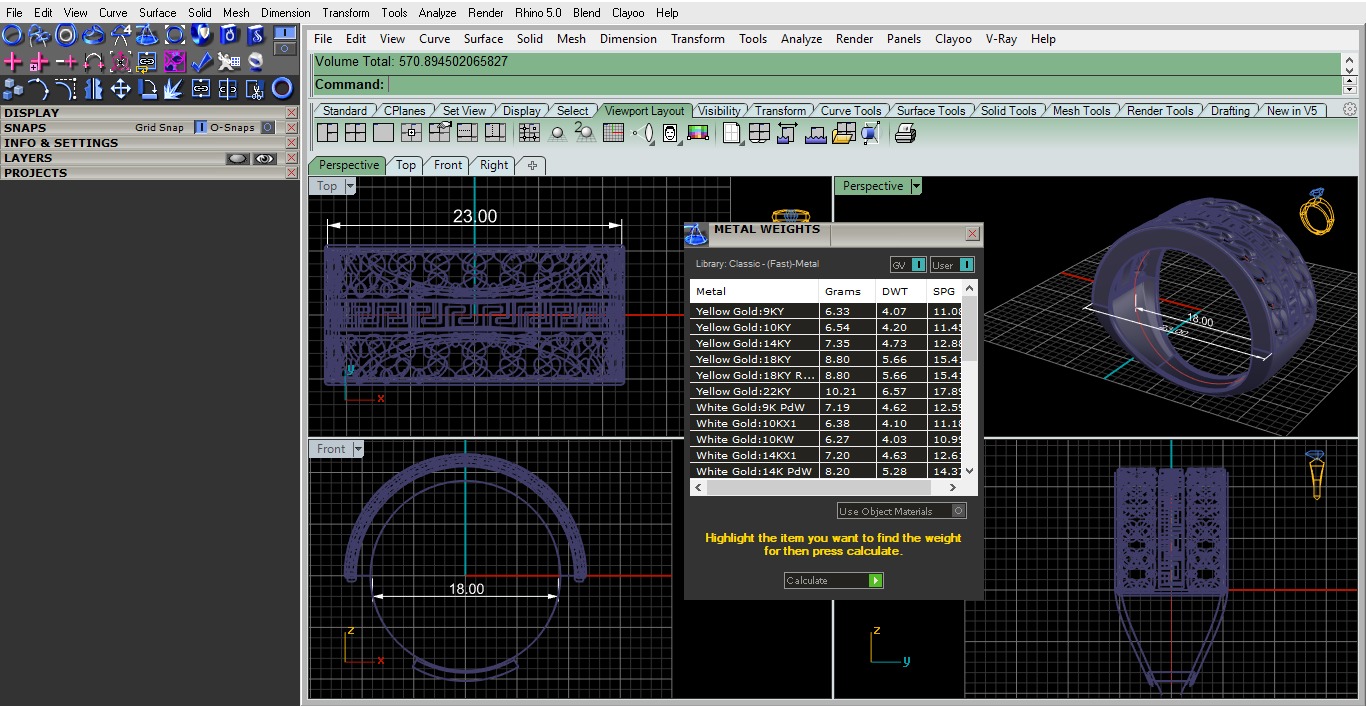Click the pink plus tool icon
This screenshot has width=1366, height=706.
coord(12,62)
